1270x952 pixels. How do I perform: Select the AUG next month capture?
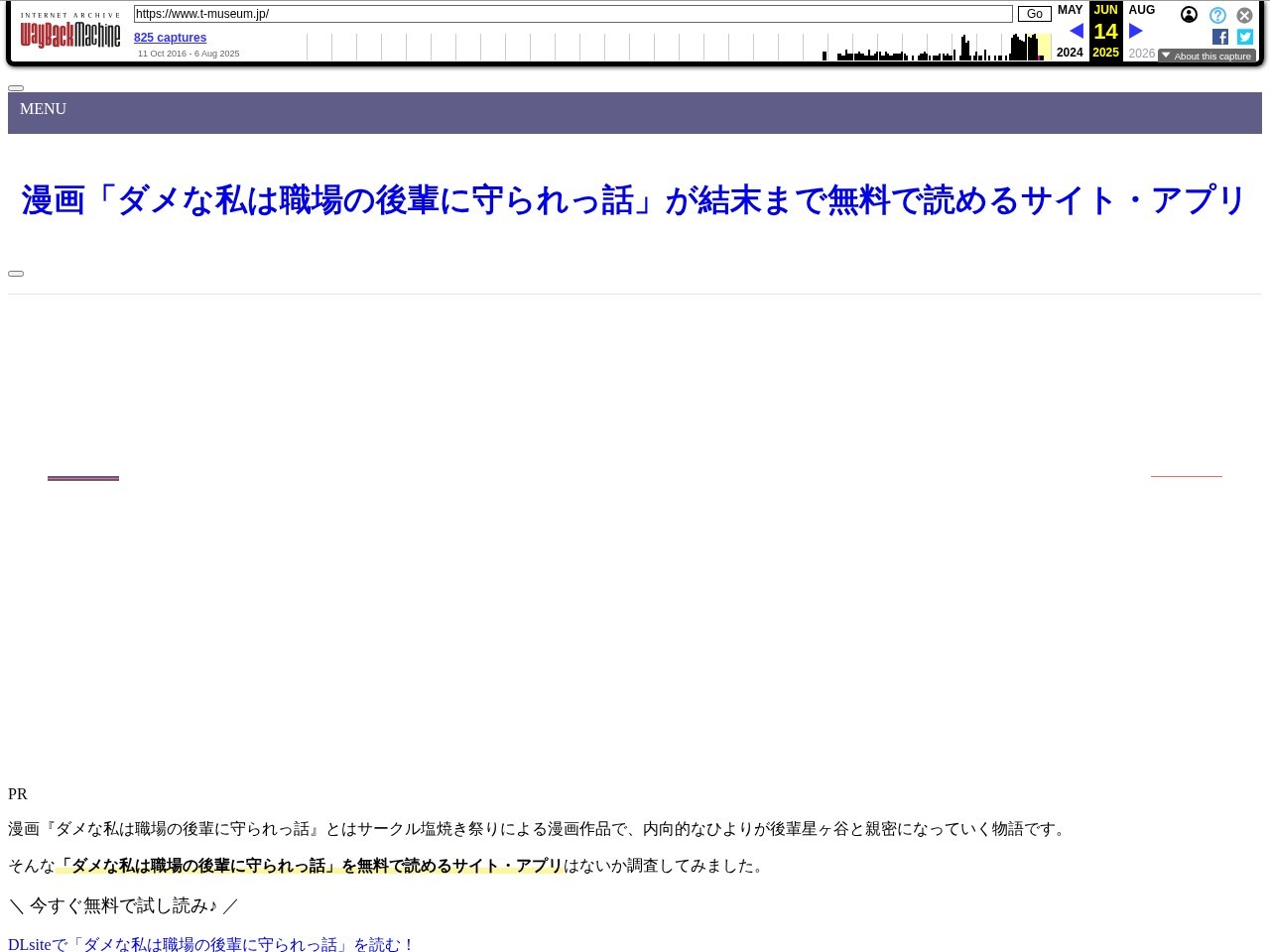click(1141, 10)
